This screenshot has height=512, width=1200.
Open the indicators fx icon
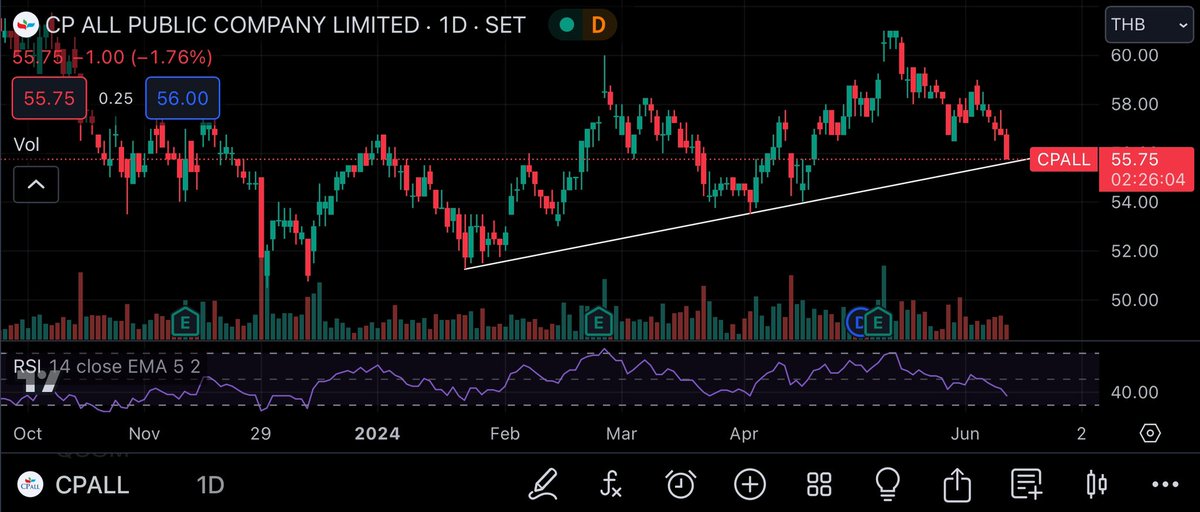[x=612, y=485]
